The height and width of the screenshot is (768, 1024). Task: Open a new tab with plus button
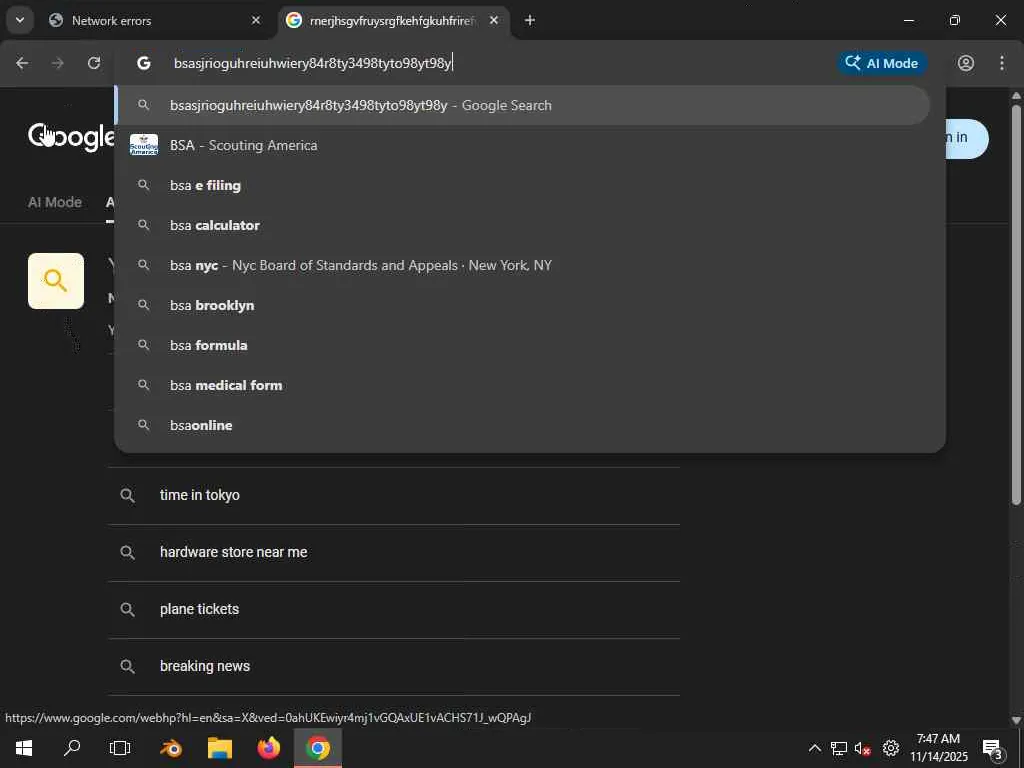pyautogui.click(x=530, y=20)
